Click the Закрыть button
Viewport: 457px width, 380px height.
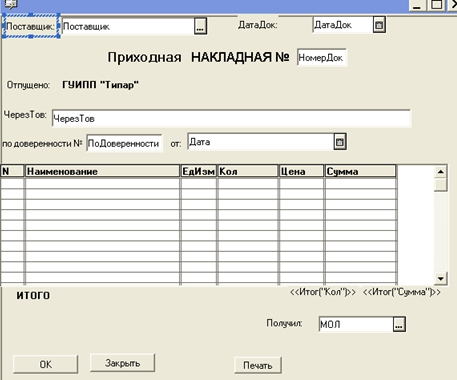coord(122,363)
